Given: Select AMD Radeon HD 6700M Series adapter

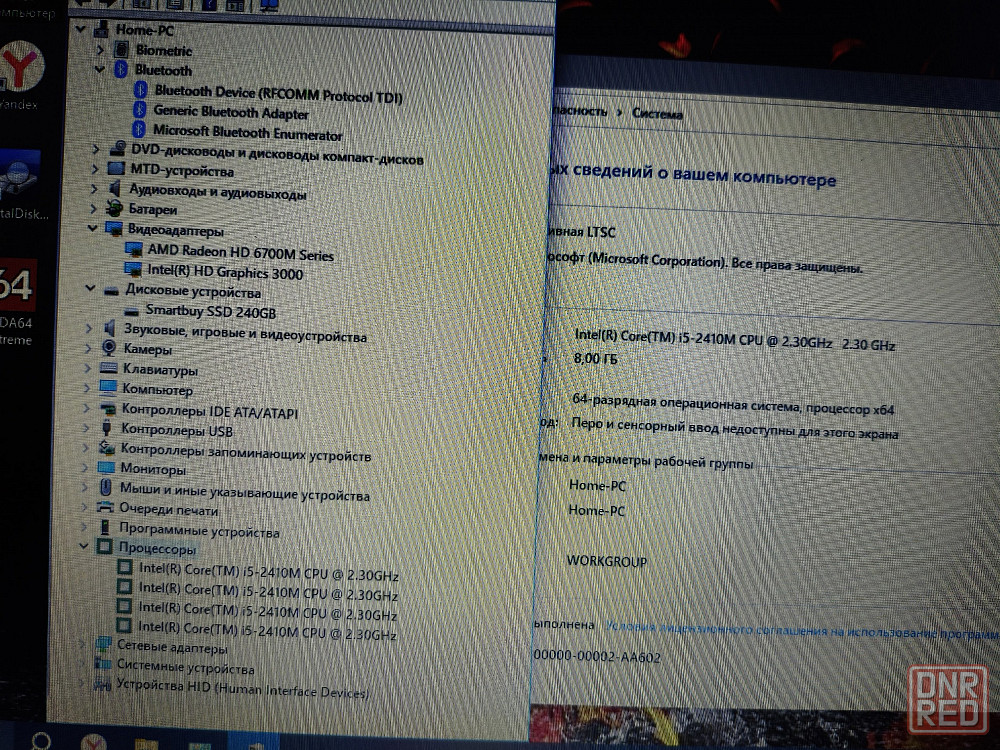Looking at the screenshot, I should pos(240,252).
